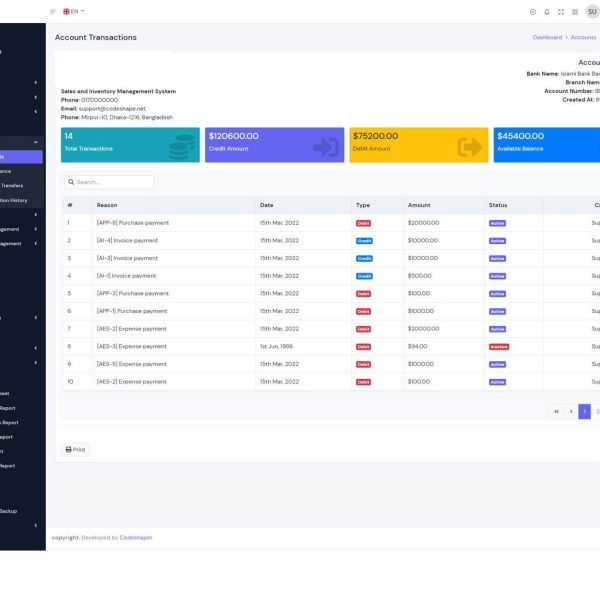Click the coins icon on Total Transactions card
Screen dimensions: 600x600
(181, 147)
